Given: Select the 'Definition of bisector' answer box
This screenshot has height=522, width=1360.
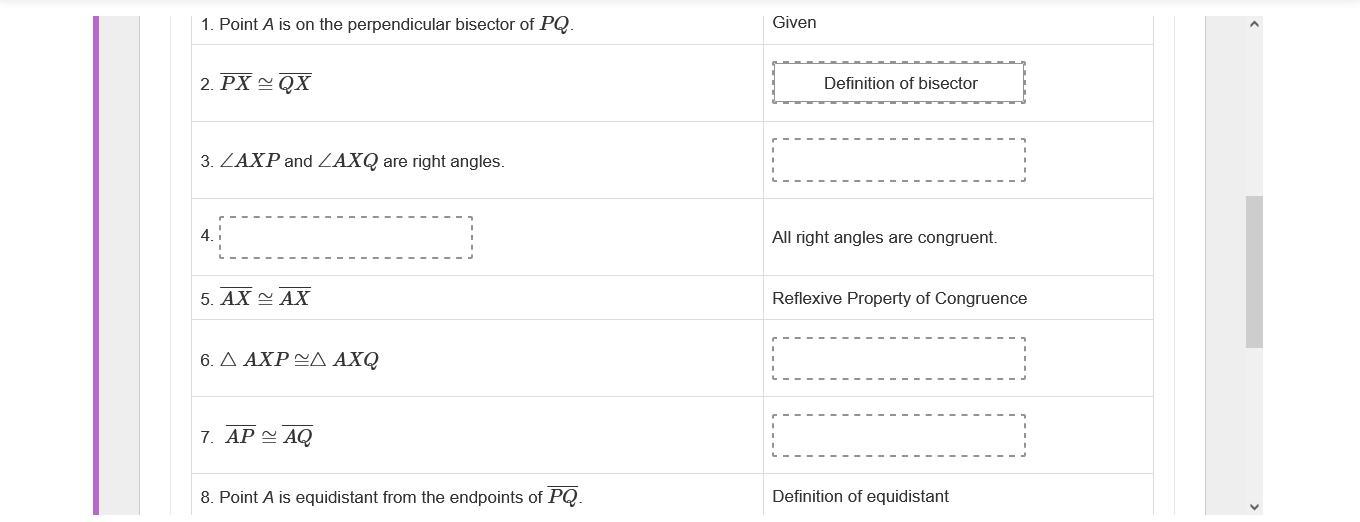Looking at the screenshot, I should pos(899,83).
